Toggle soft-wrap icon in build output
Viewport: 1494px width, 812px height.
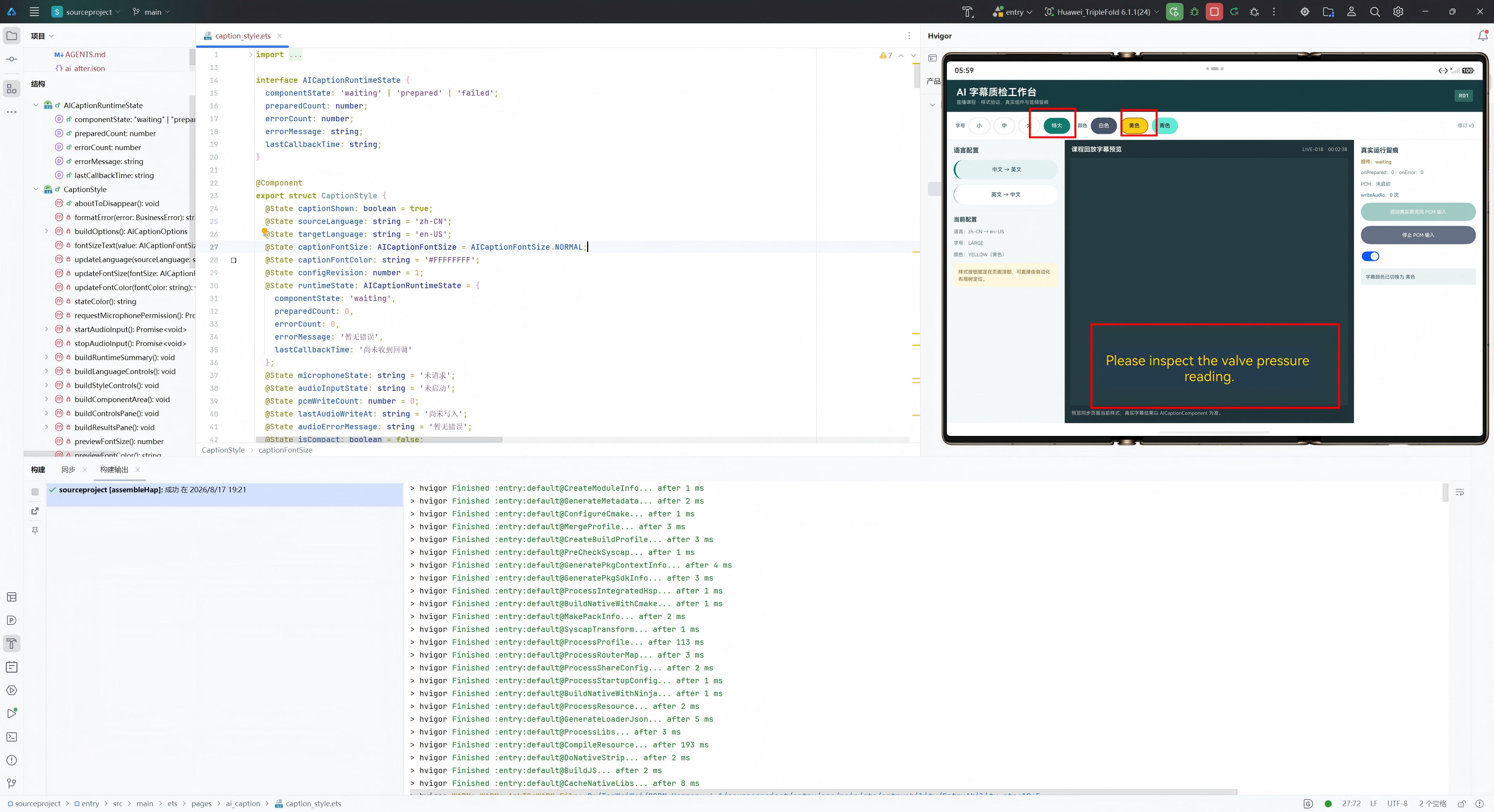[1460, 492]
